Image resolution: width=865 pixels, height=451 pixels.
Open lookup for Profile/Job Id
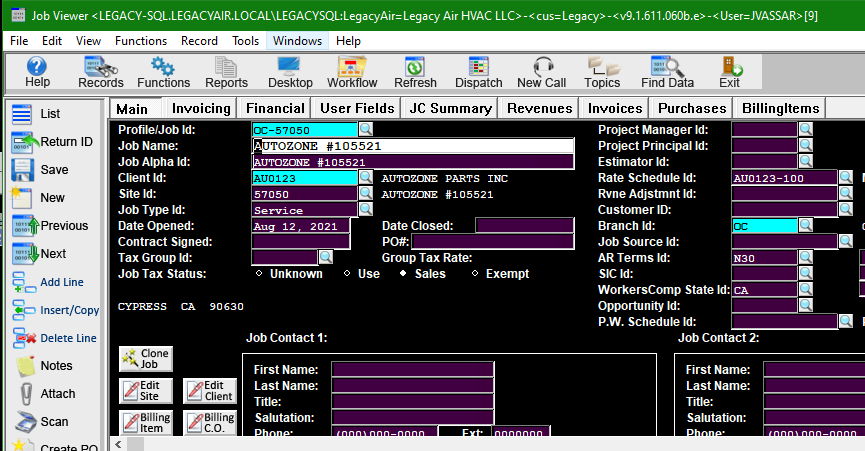[366, 129]
